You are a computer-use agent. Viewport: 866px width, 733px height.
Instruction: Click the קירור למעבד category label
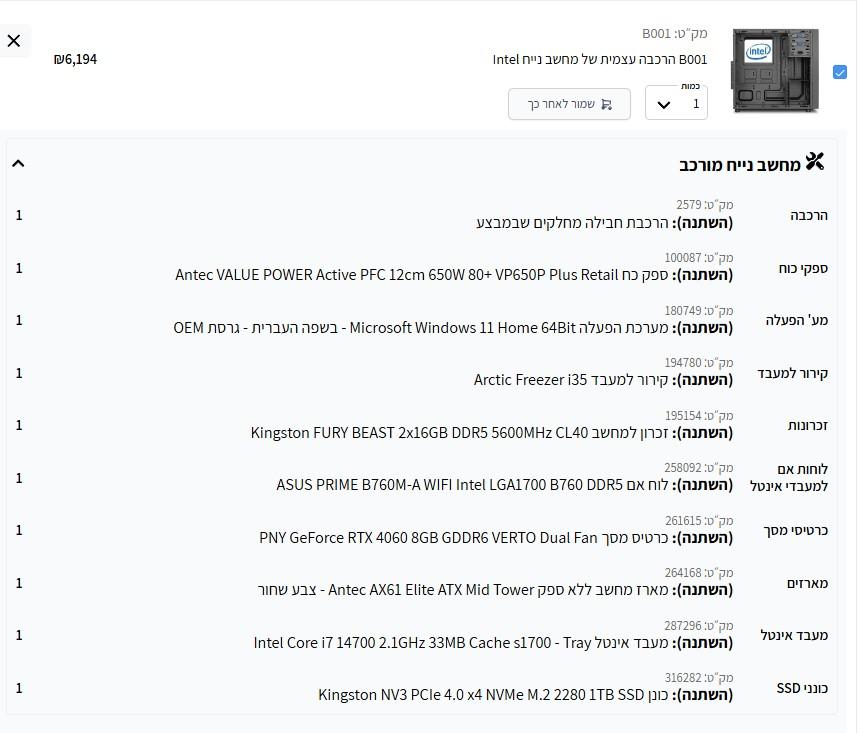coord(793,373)
